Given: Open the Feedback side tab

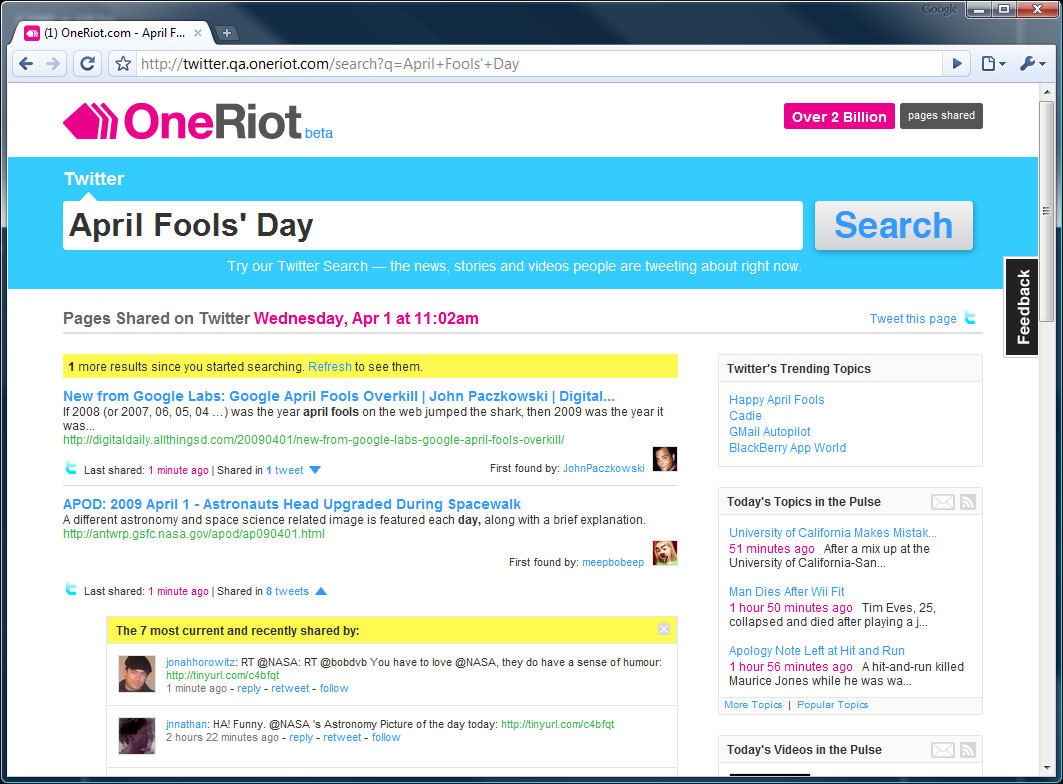Looking at the screenshot, I should coord(1022,306).
